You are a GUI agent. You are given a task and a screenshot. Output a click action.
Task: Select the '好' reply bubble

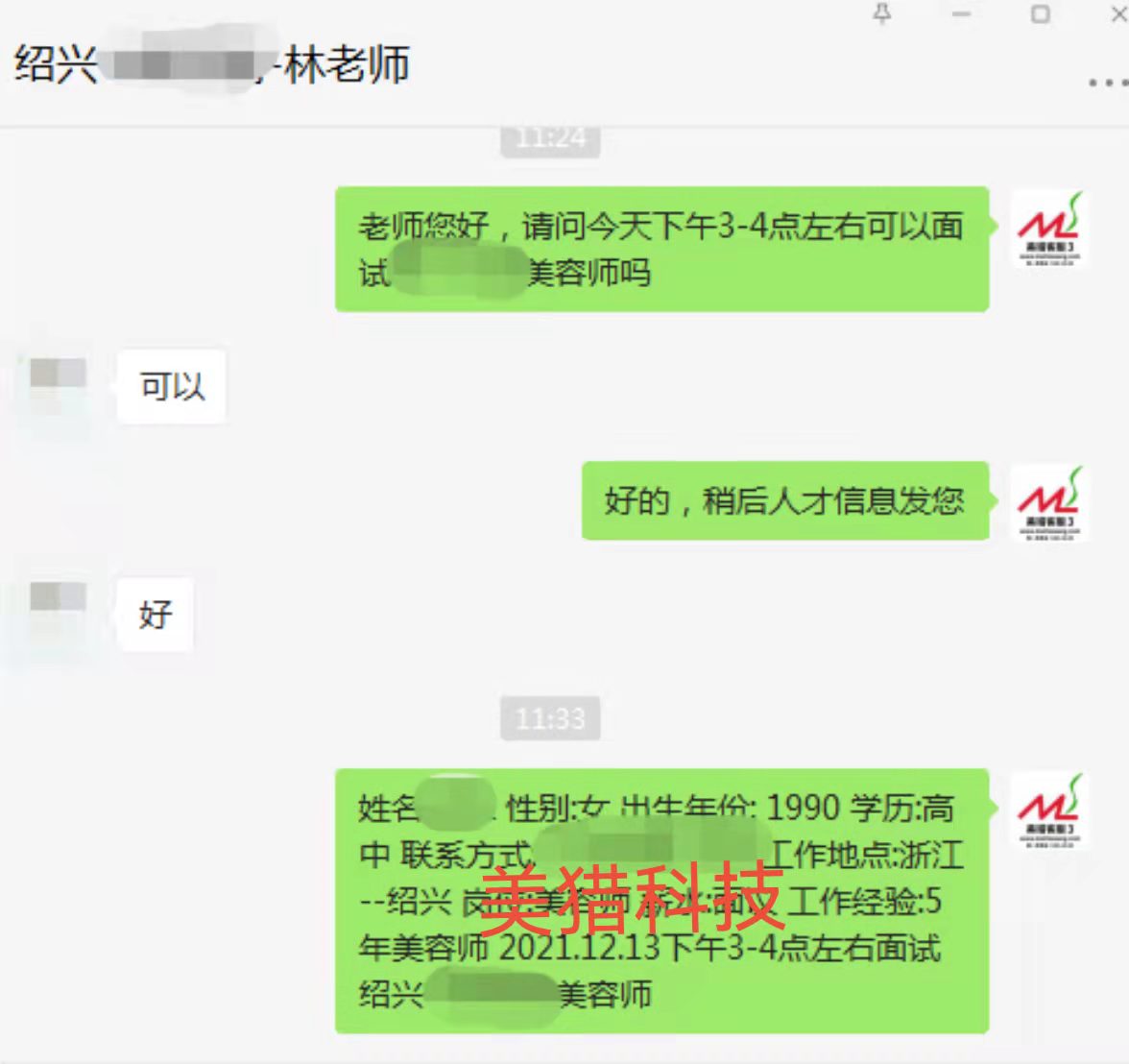coord(155,615)
